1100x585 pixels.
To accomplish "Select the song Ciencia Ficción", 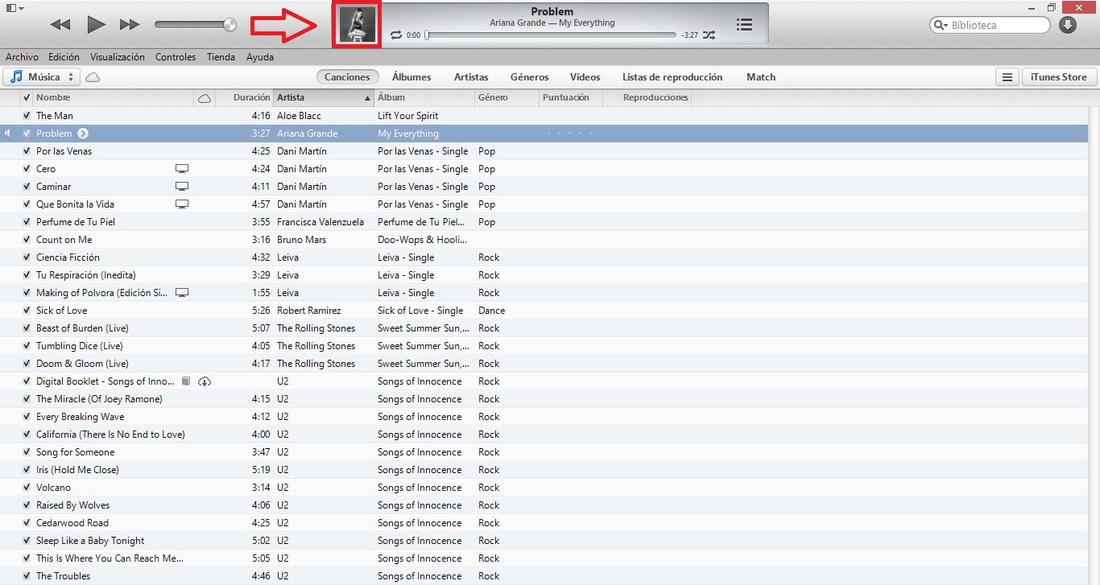I will 68,257.
